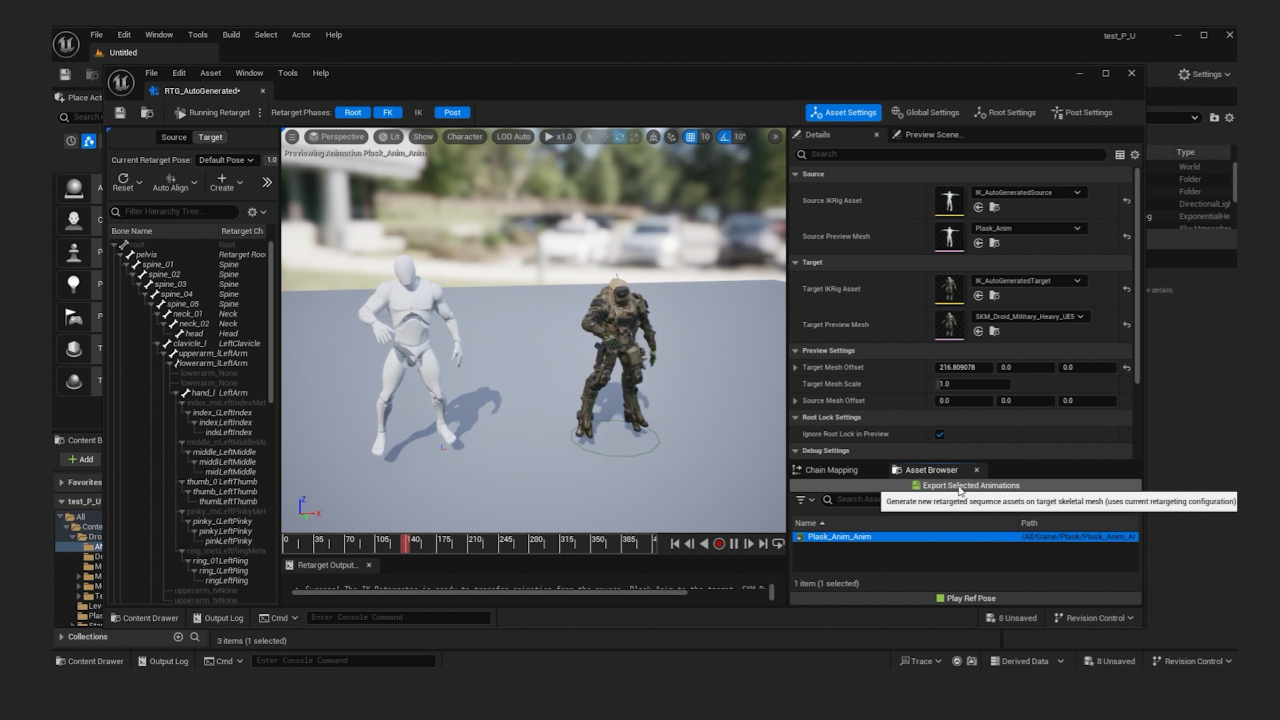Click the Play Ref Pose button

point(965,597)
